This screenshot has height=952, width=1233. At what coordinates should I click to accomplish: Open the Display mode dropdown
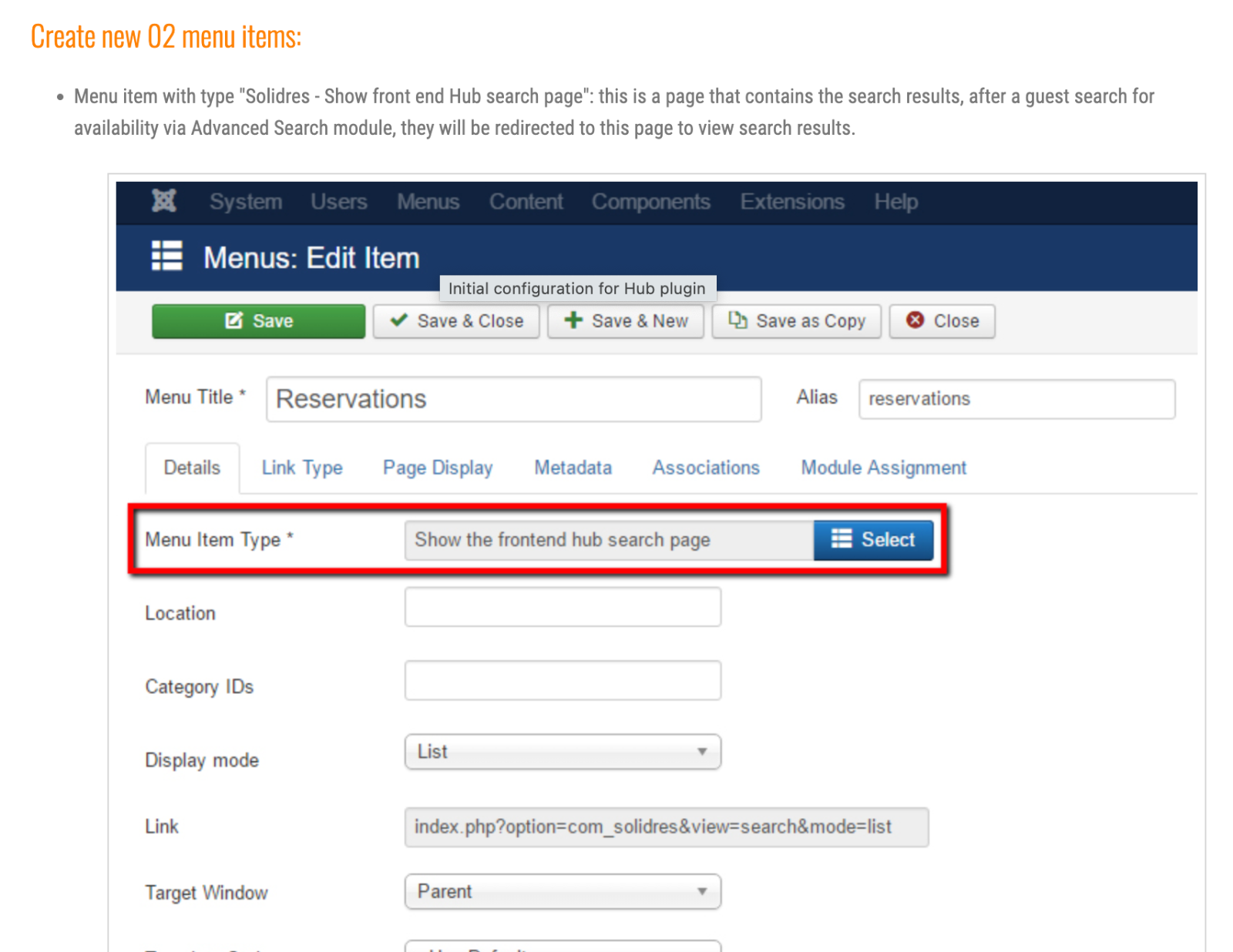click(x=563, y=752)
